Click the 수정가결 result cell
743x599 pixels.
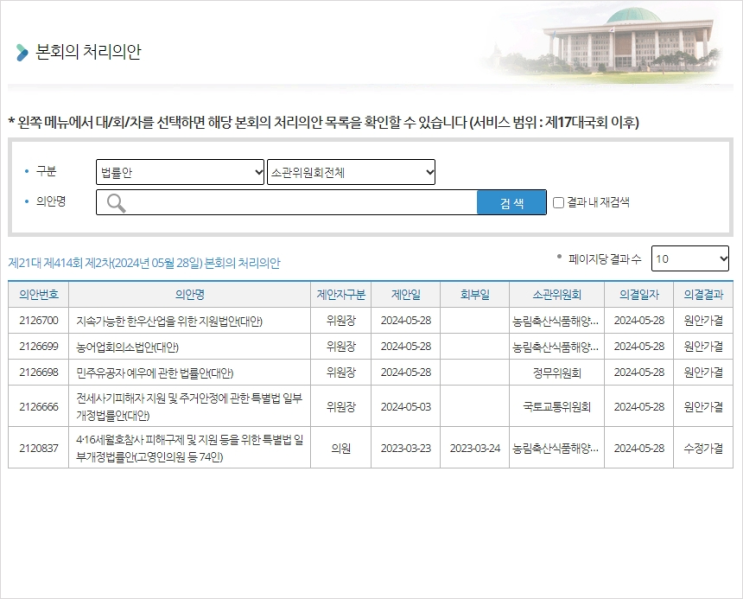coord(703,448)
